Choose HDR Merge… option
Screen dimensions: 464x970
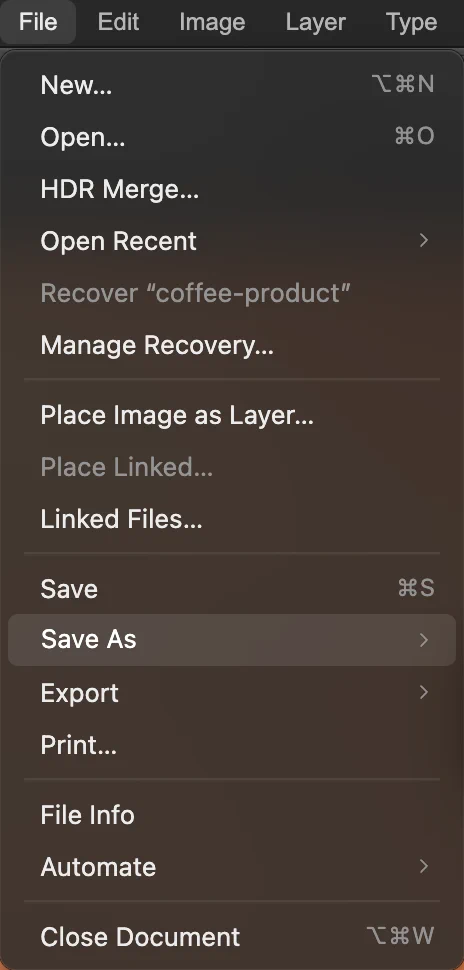pyautogui.click(x=232, y=189)
